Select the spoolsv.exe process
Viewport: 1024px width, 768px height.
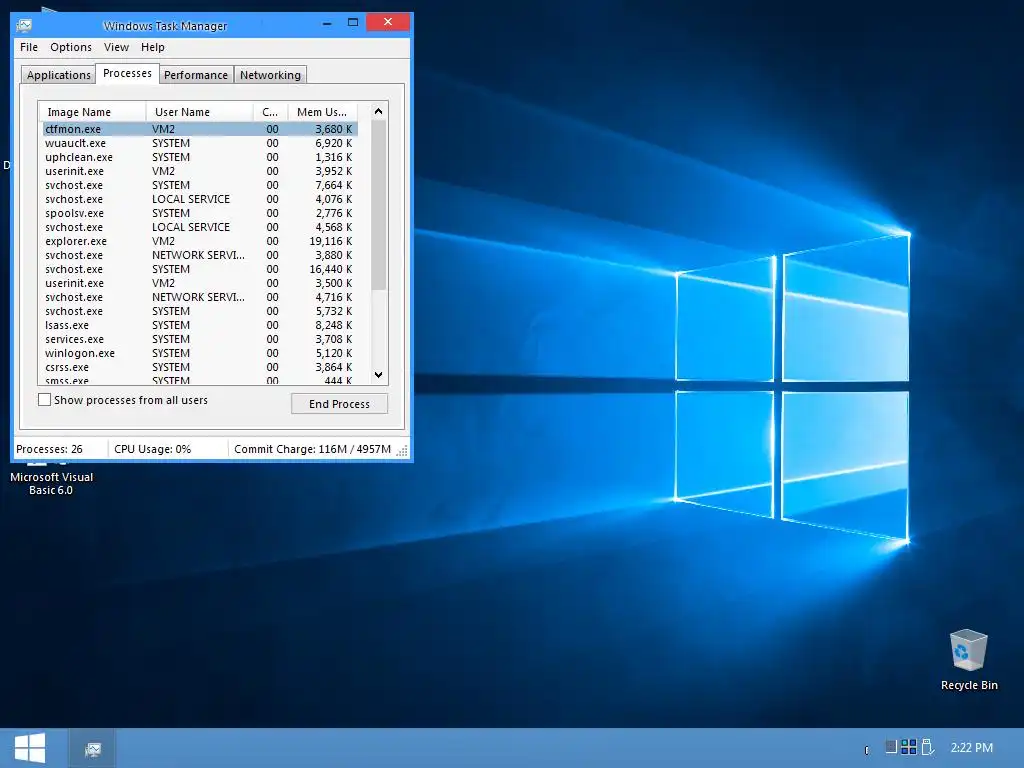coord(200,214)
